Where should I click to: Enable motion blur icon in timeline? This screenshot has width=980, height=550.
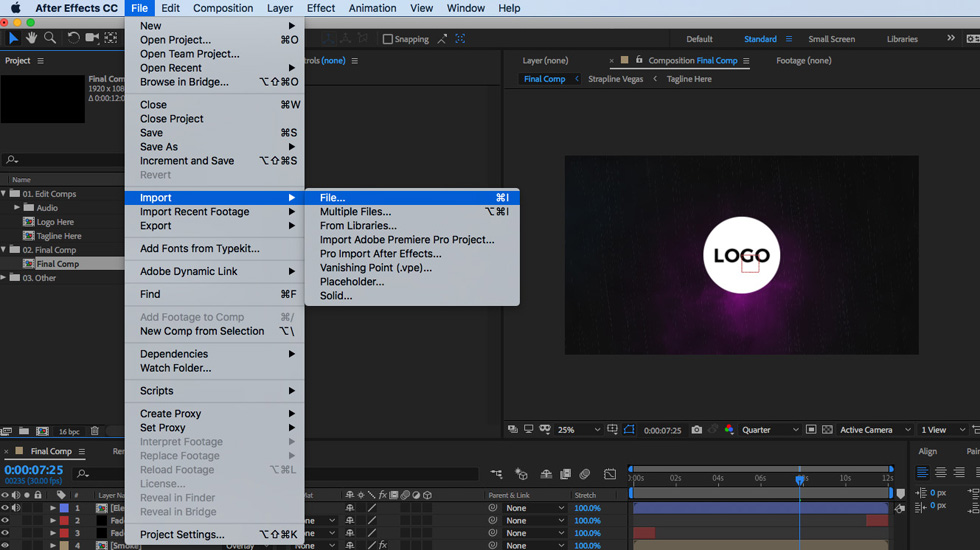click(585, 474)
